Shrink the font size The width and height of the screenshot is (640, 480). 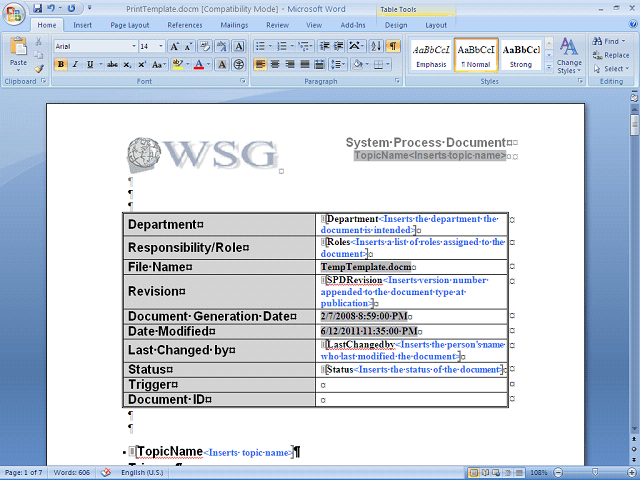pos(188,47)
